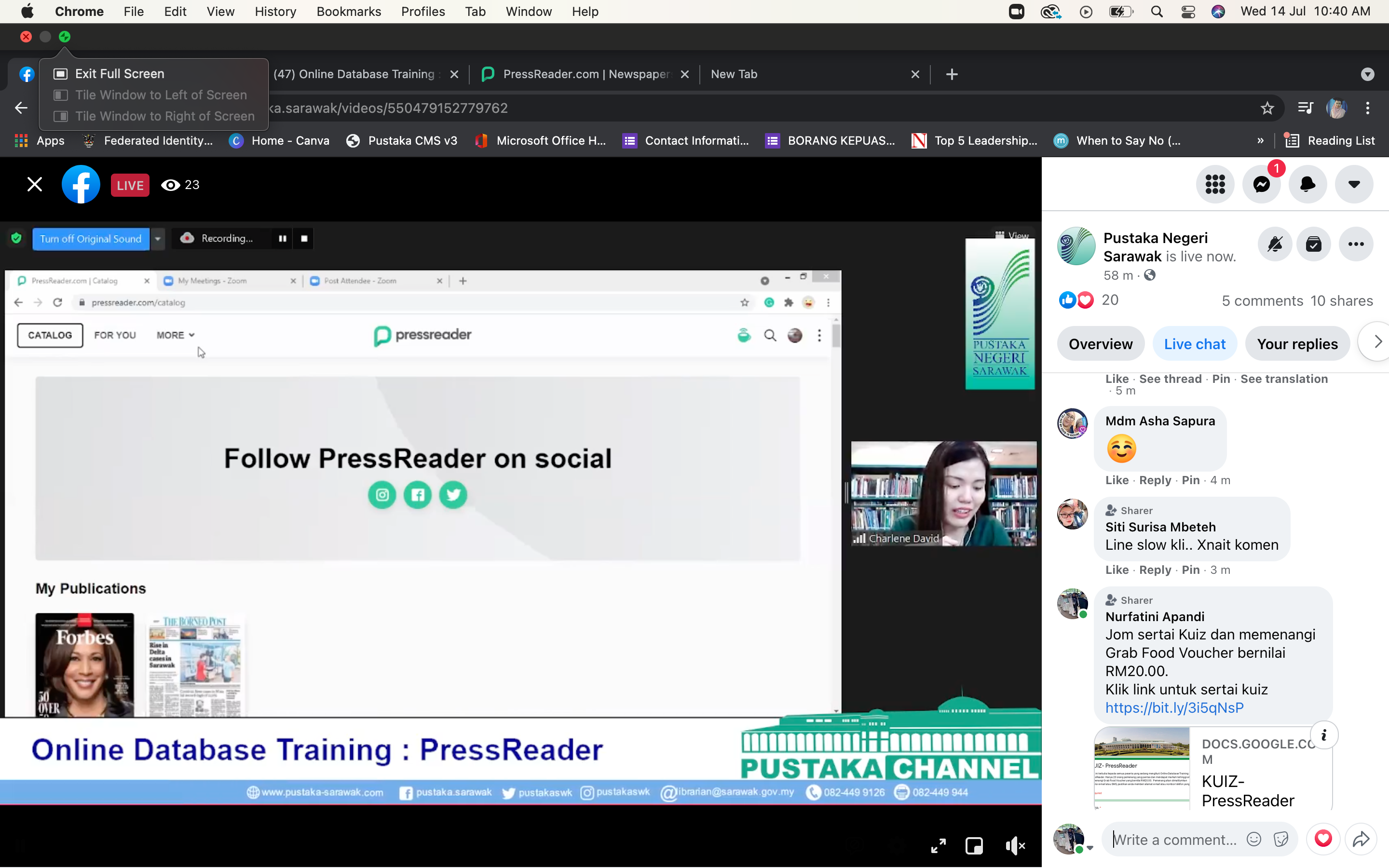Open macOS Spotlight search icon
Viewport: 1389px width, 868px height.
click(x=1157, y=12)
